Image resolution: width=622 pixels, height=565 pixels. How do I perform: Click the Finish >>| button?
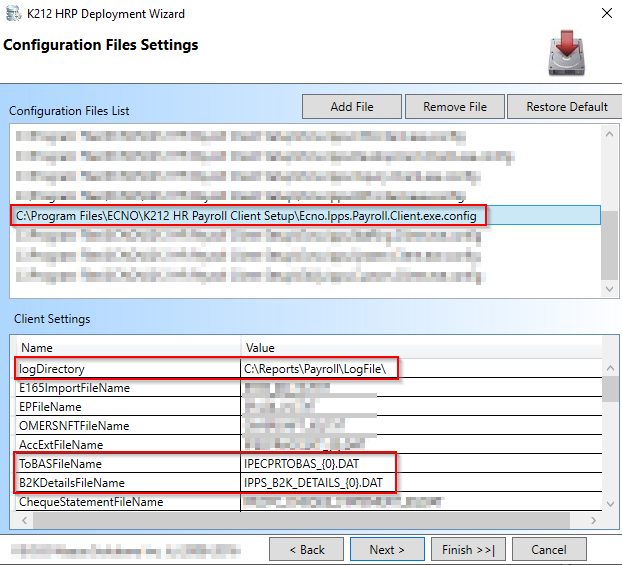pos(468,550)
